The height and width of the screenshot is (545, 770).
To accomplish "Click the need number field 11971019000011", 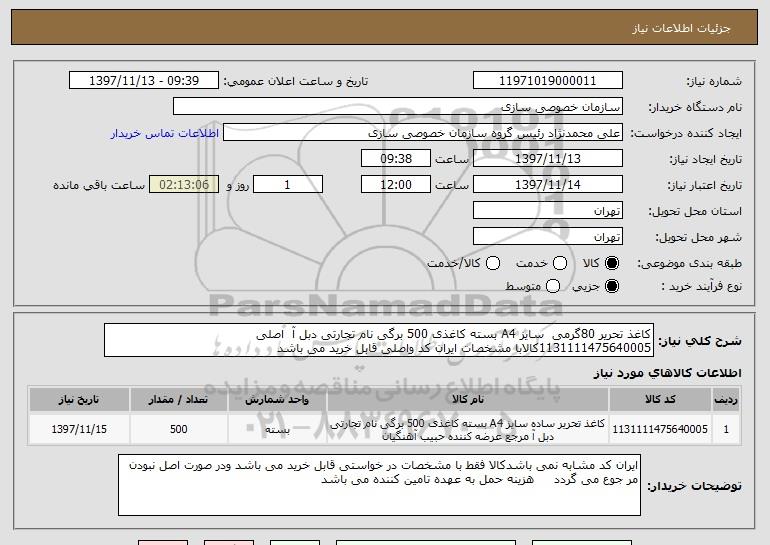I will point(548,81).
